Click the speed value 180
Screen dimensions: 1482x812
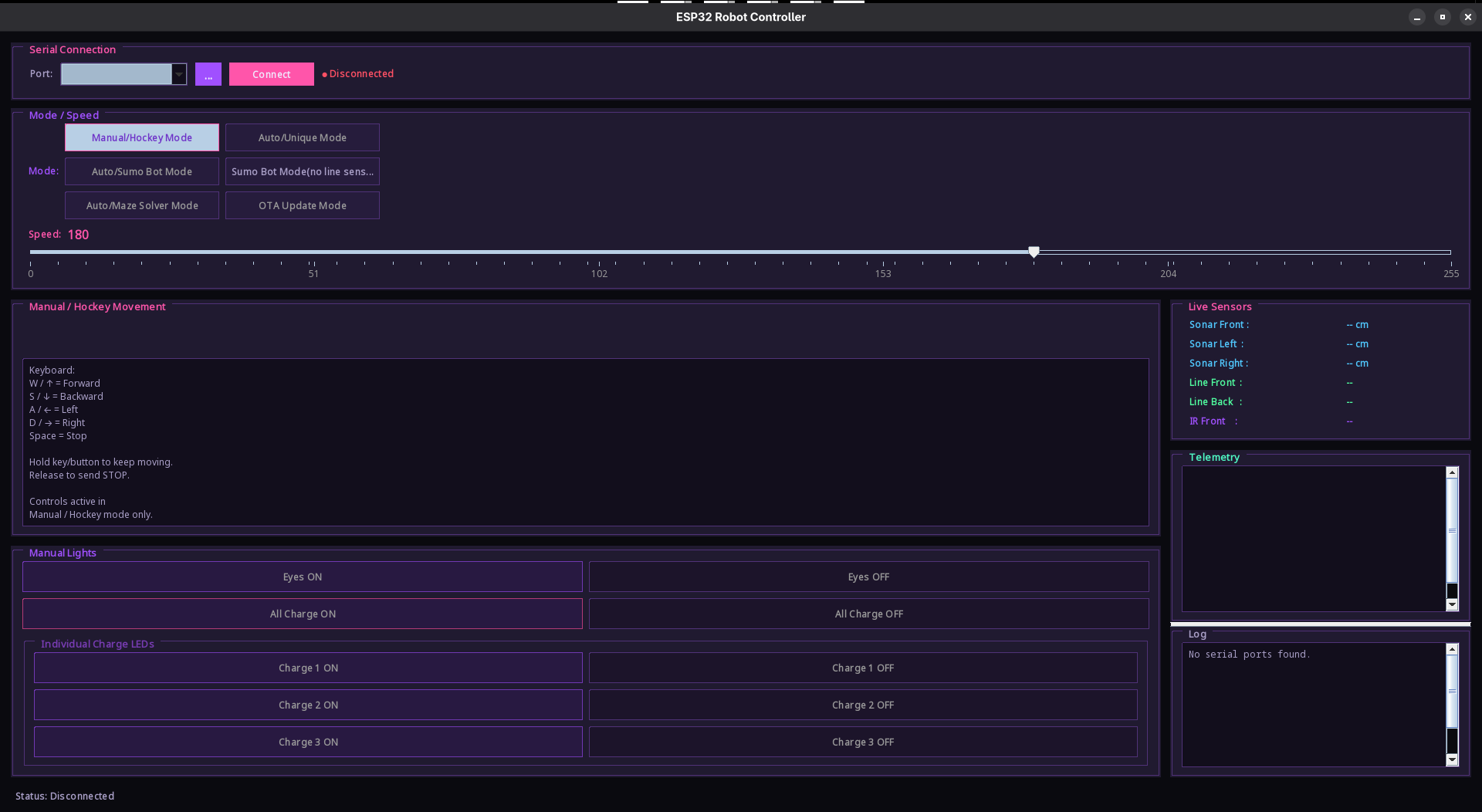coord(78,235)
